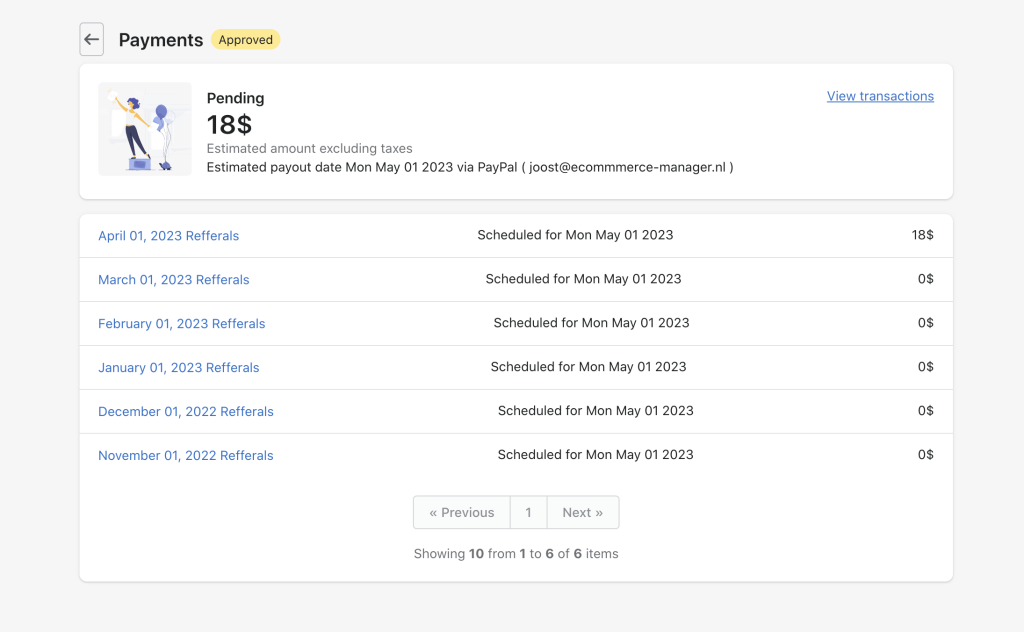Select page 1 in pagination

528,513
